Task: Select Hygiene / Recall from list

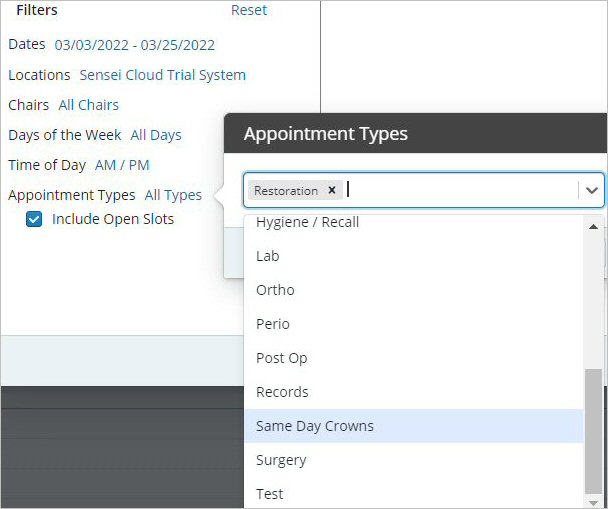Action: [307, 223]
